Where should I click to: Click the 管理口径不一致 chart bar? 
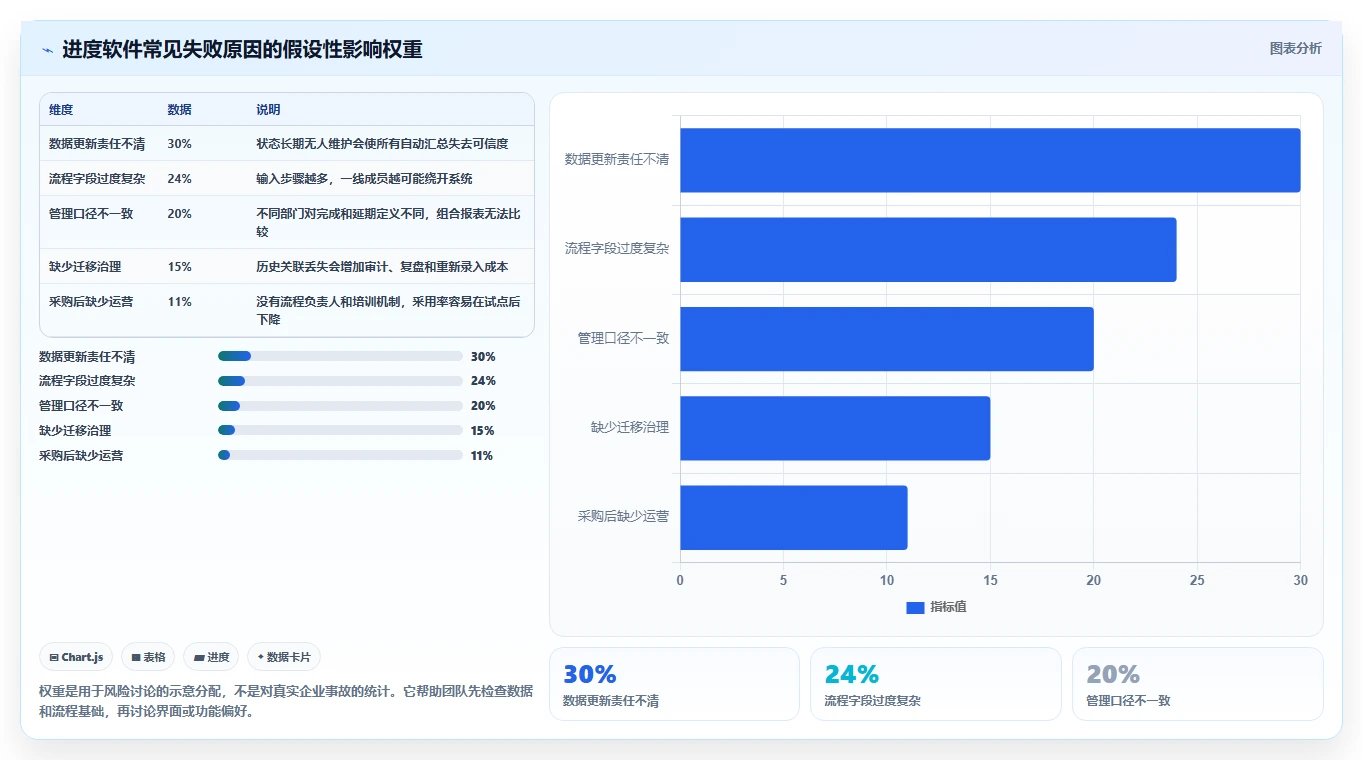tap(887, 339)
